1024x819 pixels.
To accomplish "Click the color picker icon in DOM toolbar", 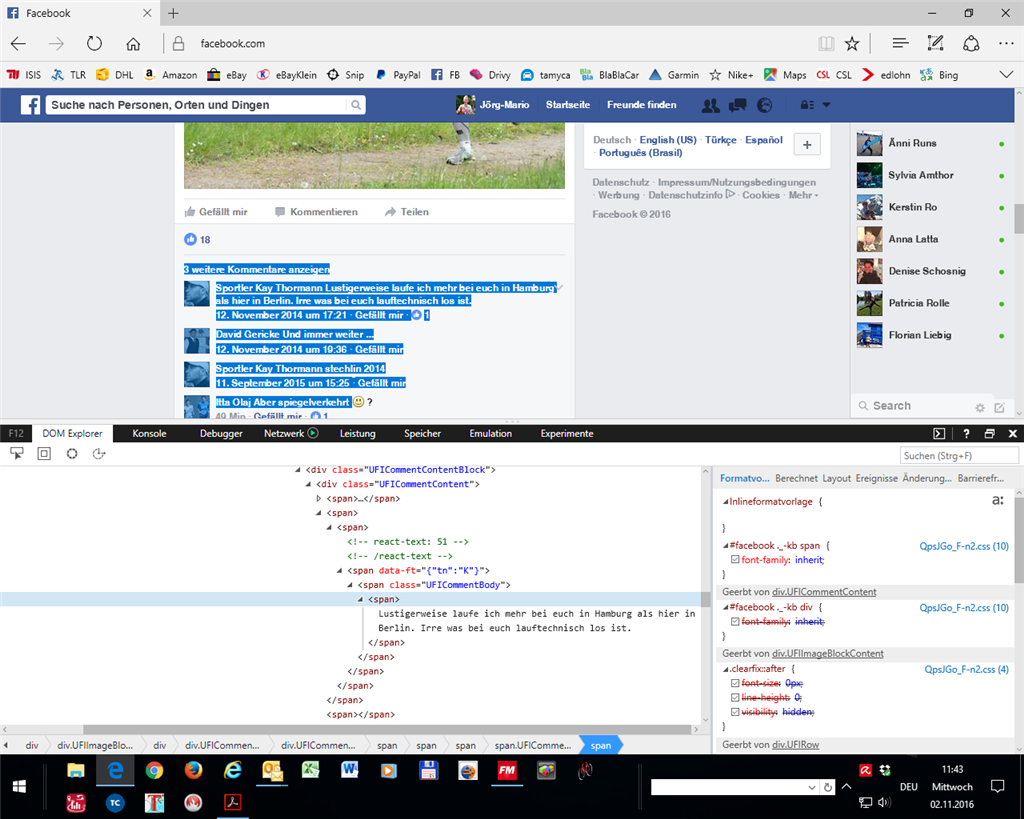I will [99, 453].
